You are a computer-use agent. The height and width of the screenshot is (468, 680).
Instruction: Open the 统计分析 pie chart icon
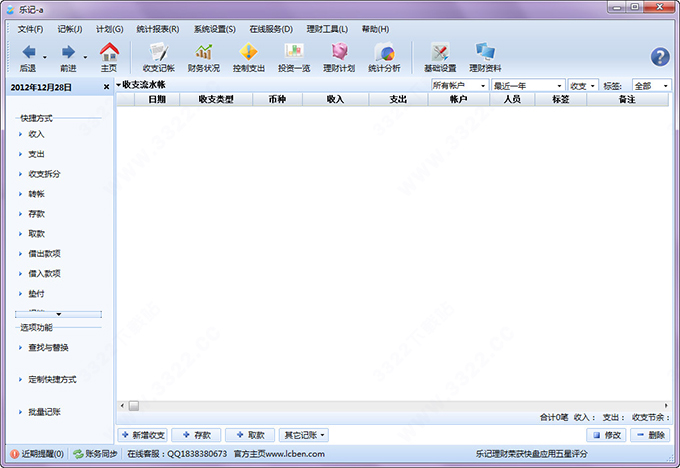point(384,52)
